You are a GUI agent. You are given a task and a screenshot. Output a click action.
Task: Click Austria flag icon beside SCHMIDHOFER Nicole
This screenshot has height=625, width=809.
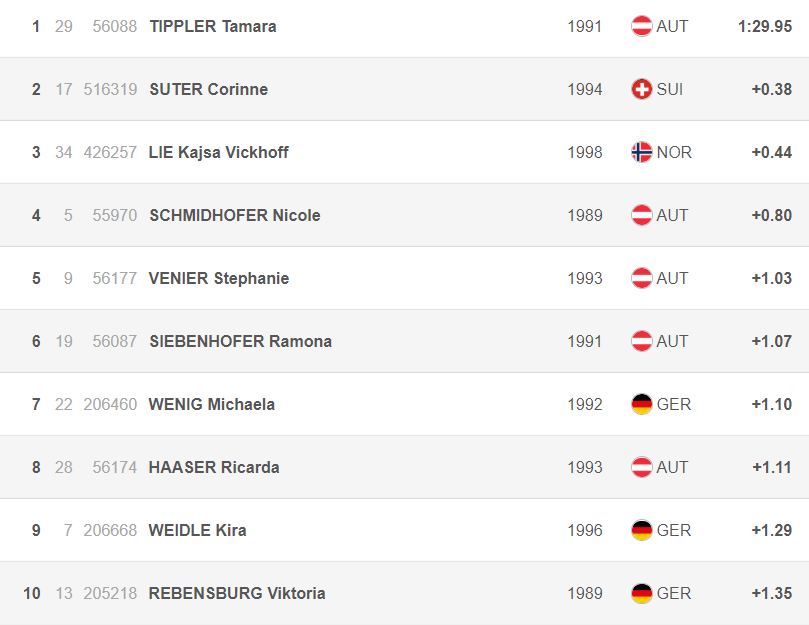point(641,215)
